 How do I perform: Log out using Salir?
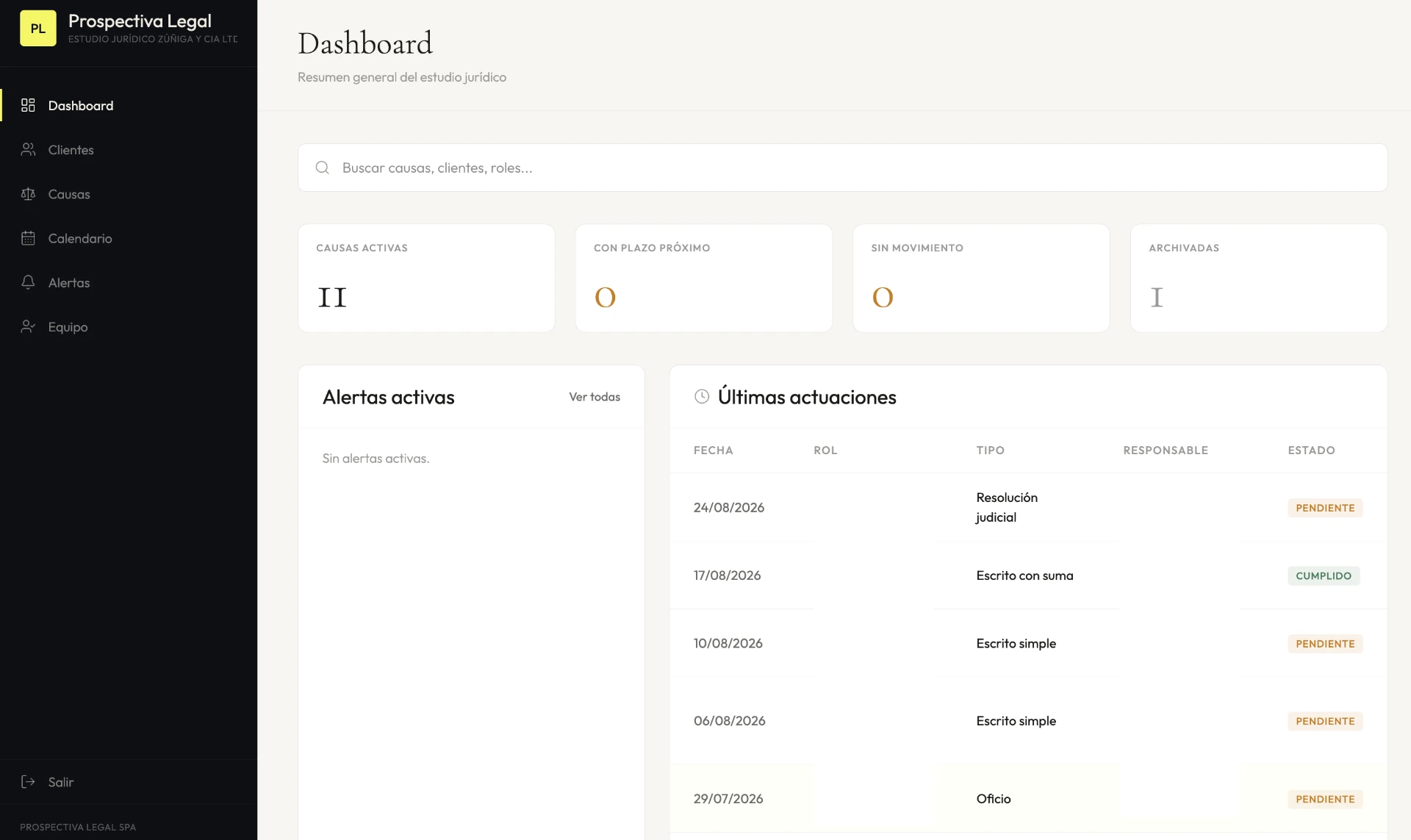tap(129, 782)
